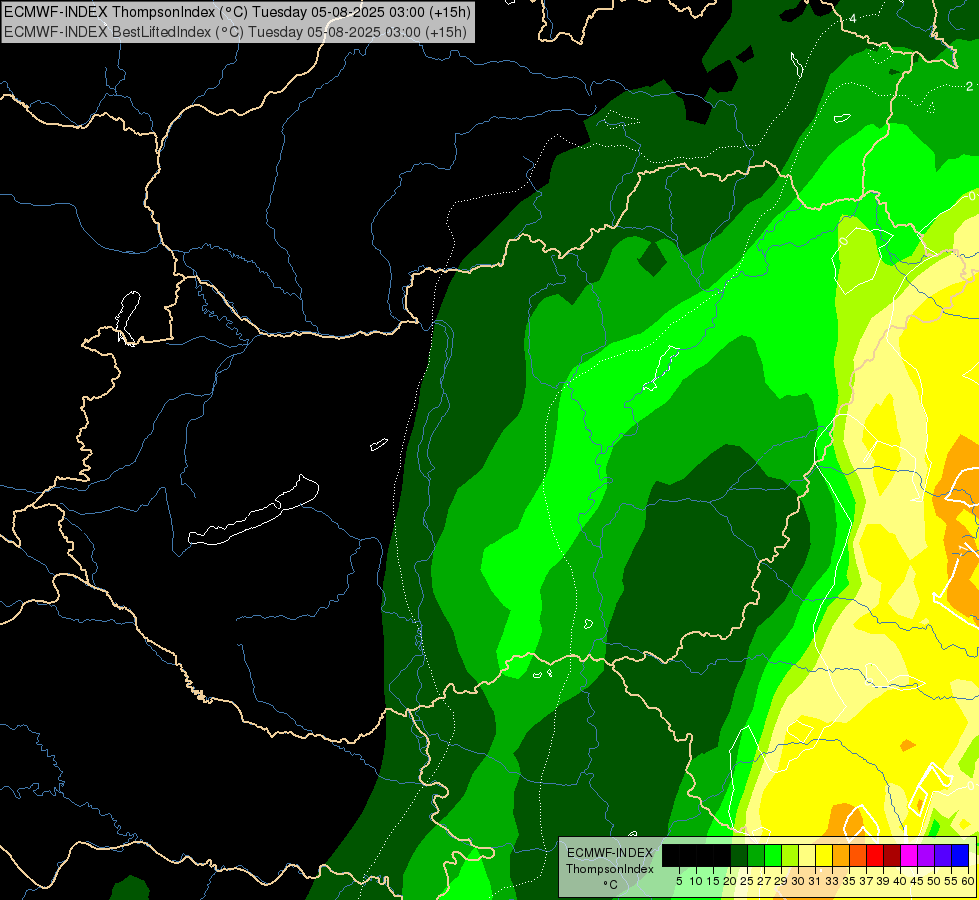Click the legend tick value '60'
Image resolution: width=979 pixels, height=900 pixels.
pyautogui.click(x=968, y=881)
